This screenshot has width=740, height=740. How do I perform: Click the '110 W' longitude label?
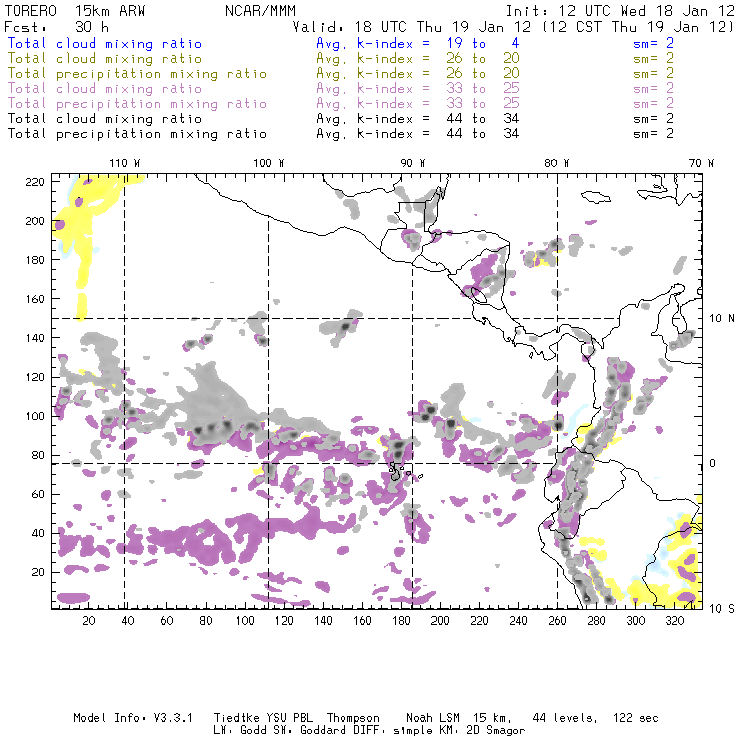[x=125, y=163]
